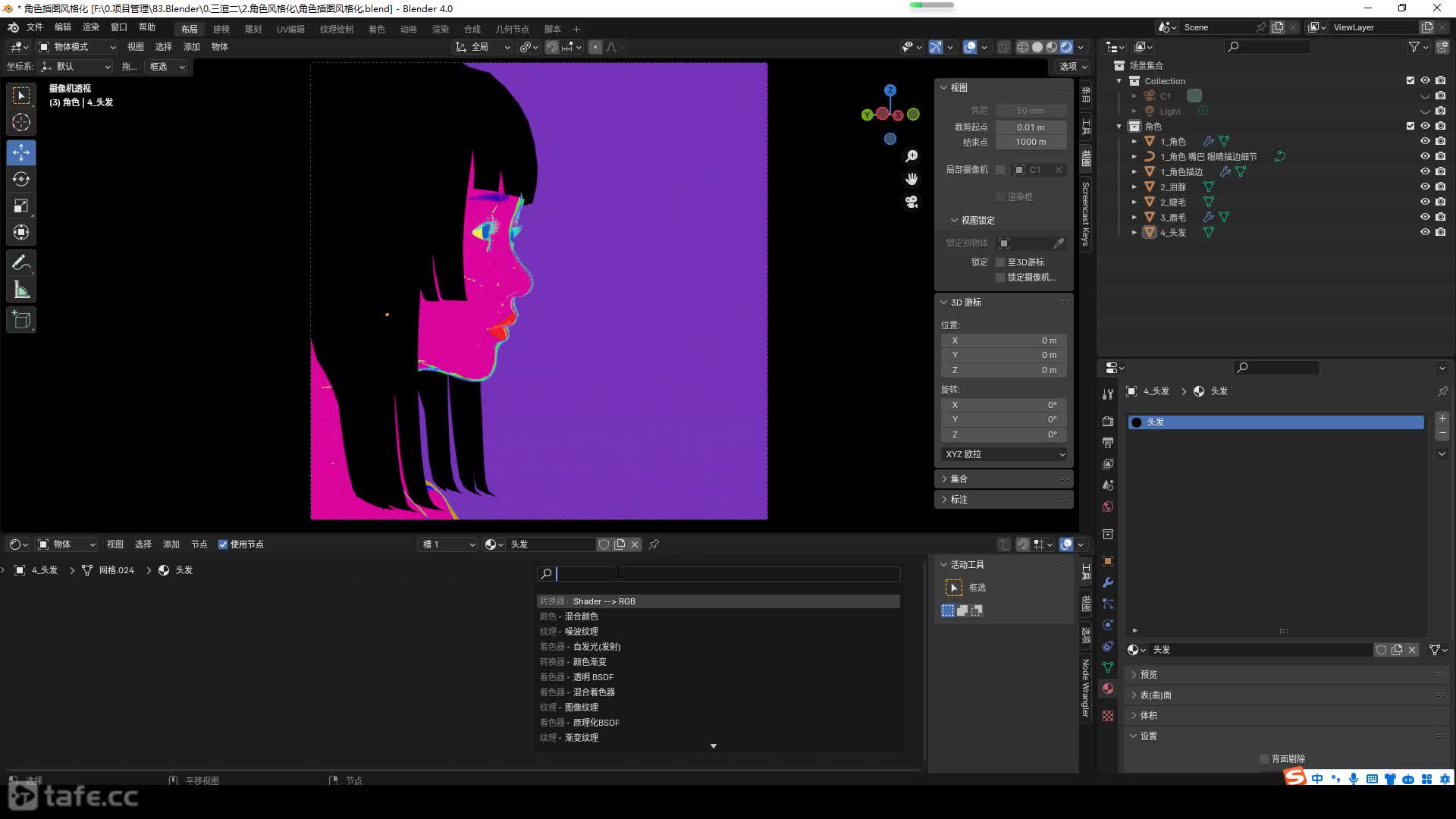This screenshot has width=1456, height=819.
Task: Open the Modifiers wrench tab
Action: 1108,582
